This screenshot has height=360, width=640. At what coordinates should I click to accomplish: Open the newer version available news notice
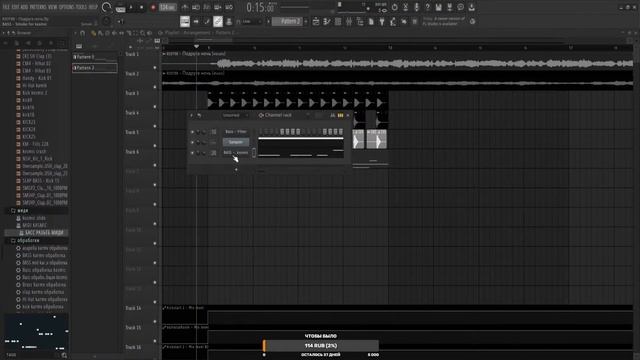point(444,21)
